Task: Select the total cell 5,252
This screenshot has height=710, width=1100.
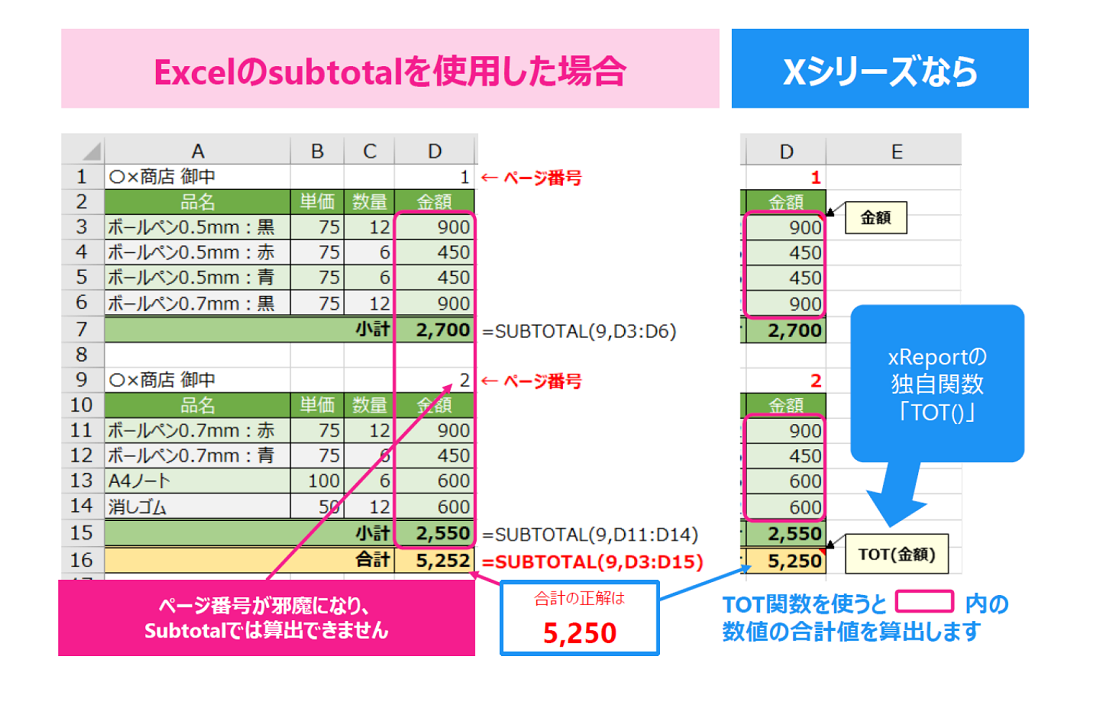Action: click(x=435, y=559)
